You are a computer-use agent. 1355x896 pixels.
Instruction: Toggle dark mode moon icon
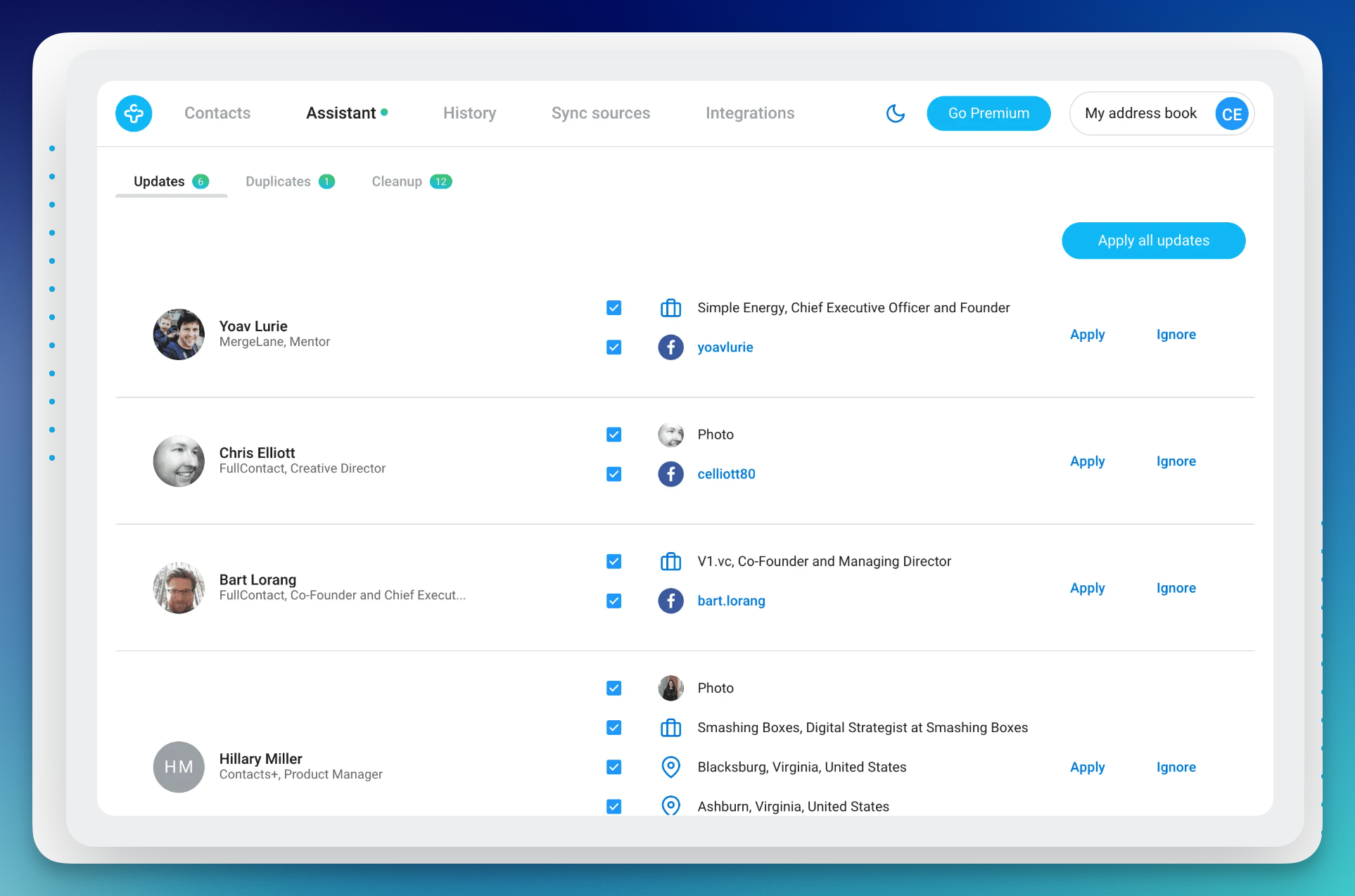tap(895, 113)
